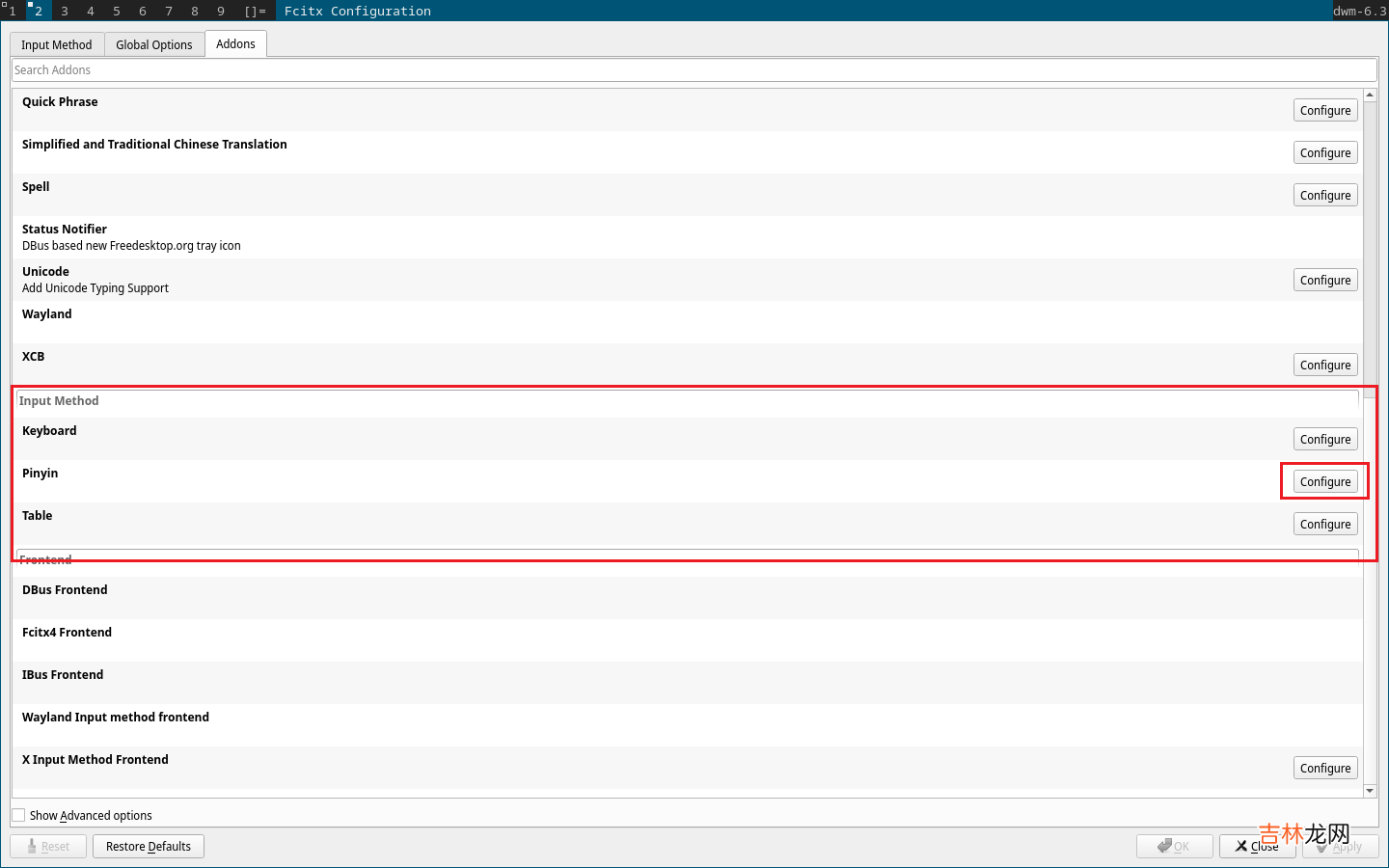Image resolution: width=1389 pixels, height=868 pixels.
Task: Select the IBus Frontend row
Action: tap(687, 683)
